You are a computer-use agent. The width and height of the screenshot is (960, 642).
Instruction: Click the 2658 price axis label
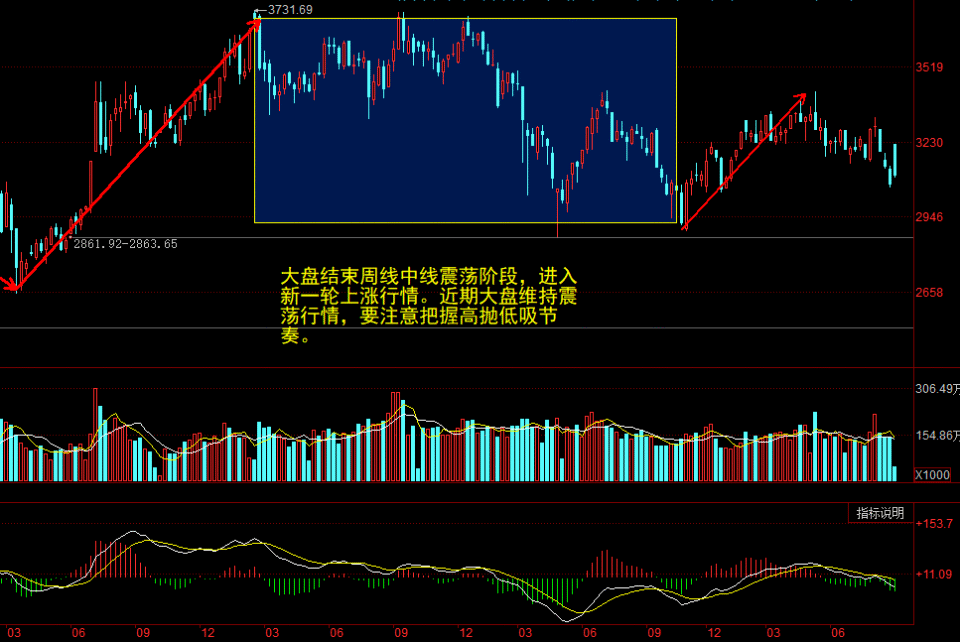pos(931,293)
